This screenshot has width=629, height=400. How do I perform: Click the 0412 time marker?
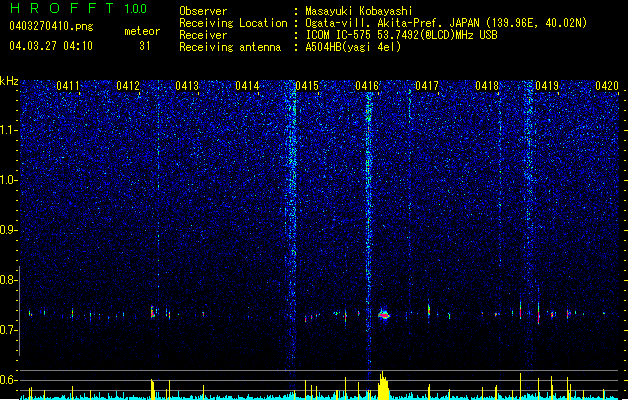click(128, 86)
